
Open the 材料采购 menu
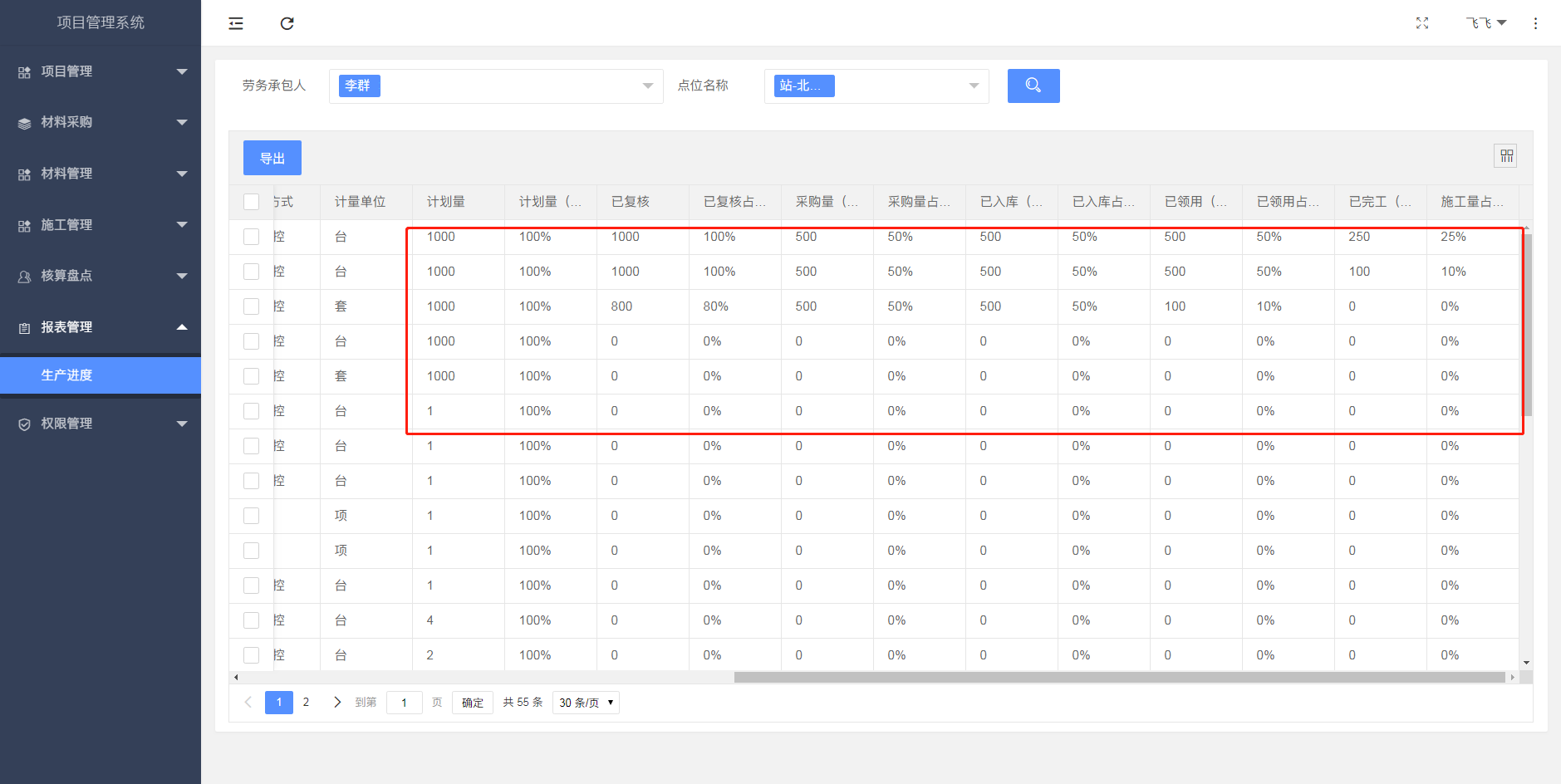pos(101,122)
